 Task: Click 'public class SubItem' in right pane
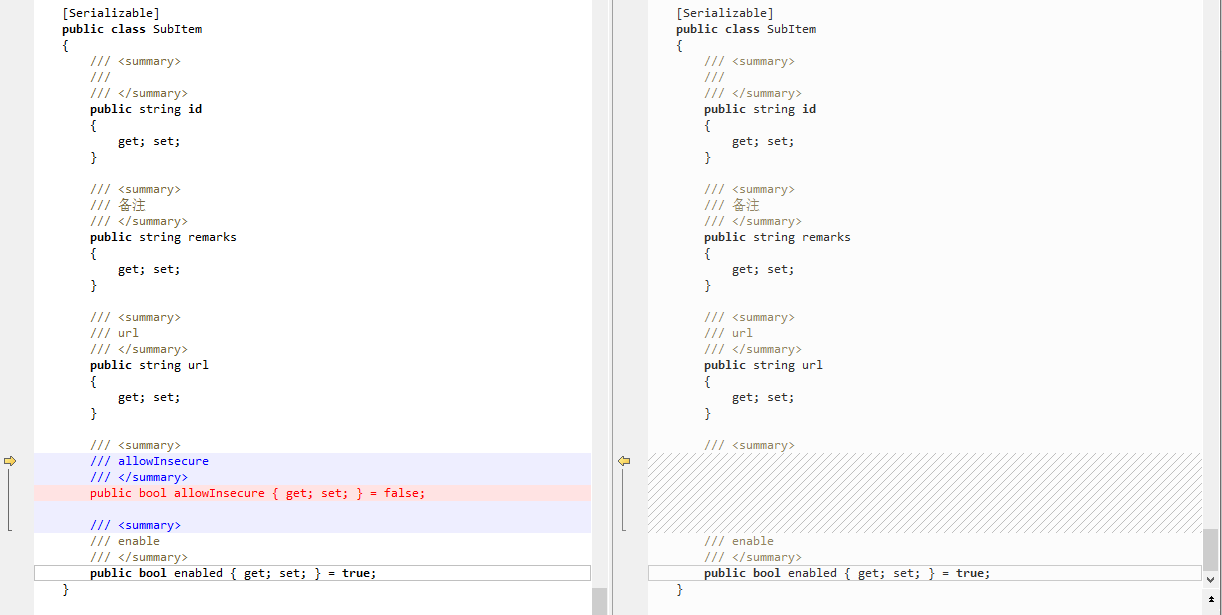coord(745,29)
